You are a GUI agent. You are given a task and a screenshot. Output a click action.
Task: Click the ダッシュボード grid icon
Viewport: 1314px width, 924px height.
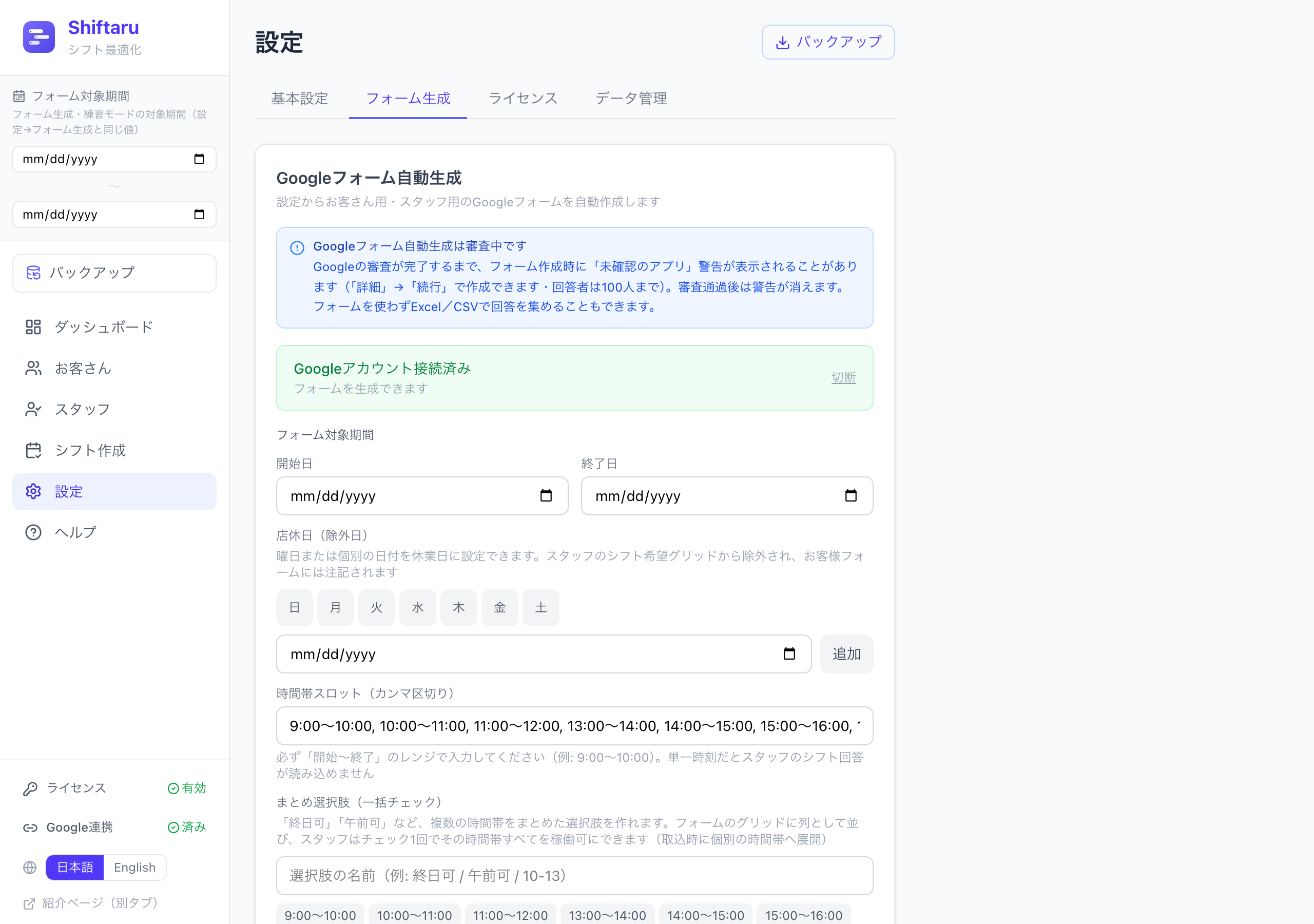point(33,327)
